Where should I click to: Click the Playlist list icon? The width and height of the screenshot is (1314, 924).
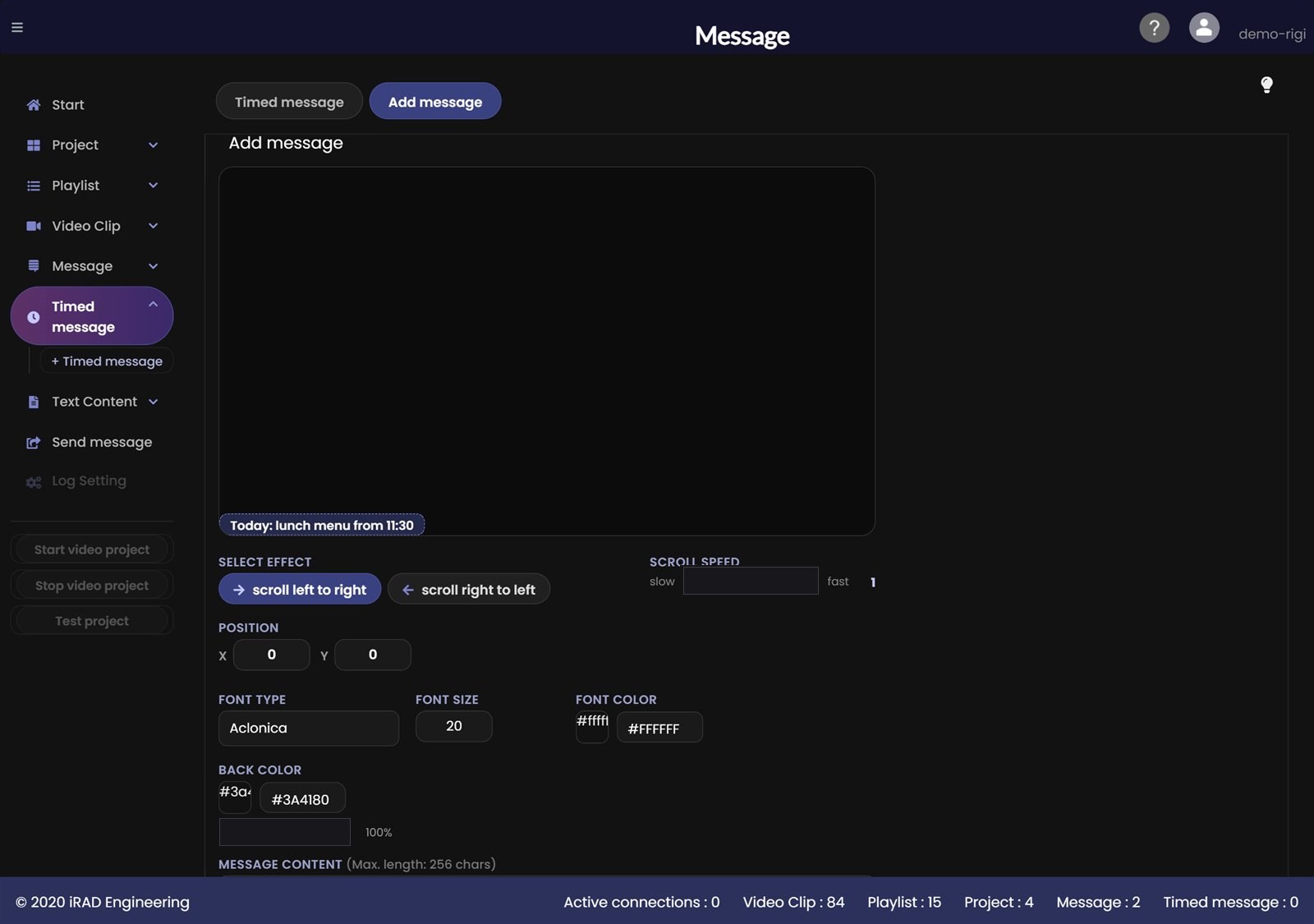coord(34,186)
